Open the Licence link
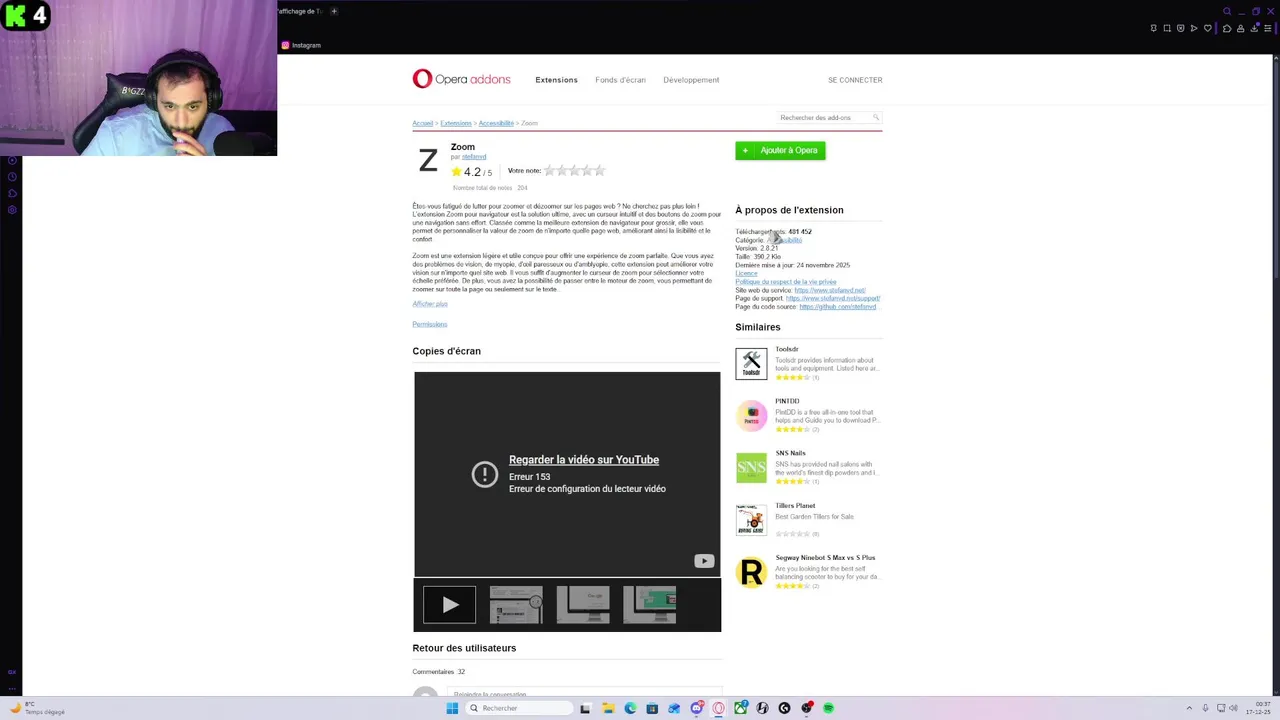The width and height of the screenshot is (1280, 720). (746, 273)
